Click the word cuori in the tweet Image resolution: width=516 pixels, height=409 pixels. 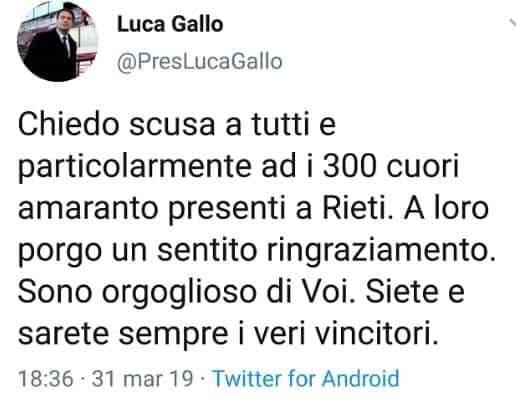tap(423, 166)
